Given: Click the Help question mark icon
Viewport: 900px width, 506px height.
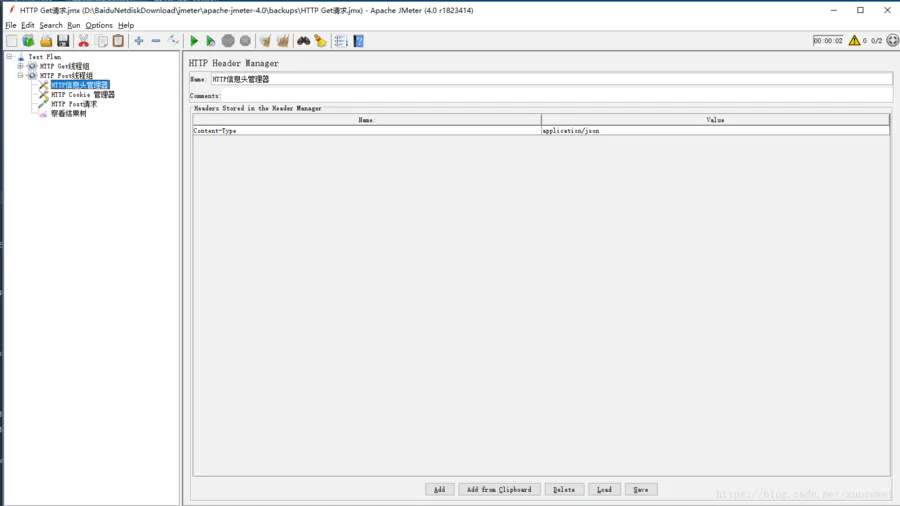Looking at the screenshot, I should click(359, 41).
